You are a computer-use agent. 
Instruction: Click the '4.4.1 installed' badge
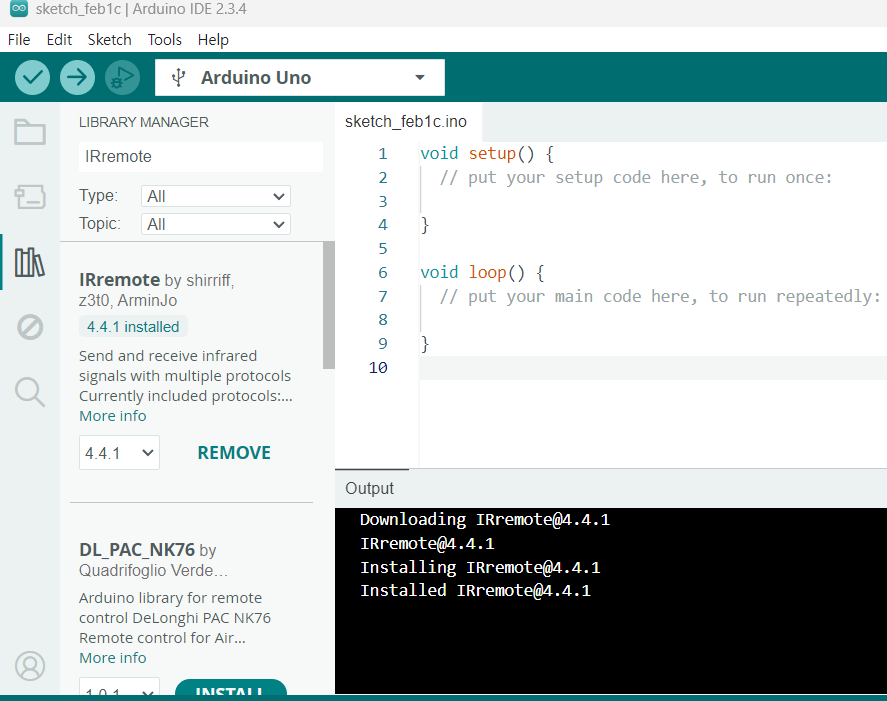click(x=133, y=326)
